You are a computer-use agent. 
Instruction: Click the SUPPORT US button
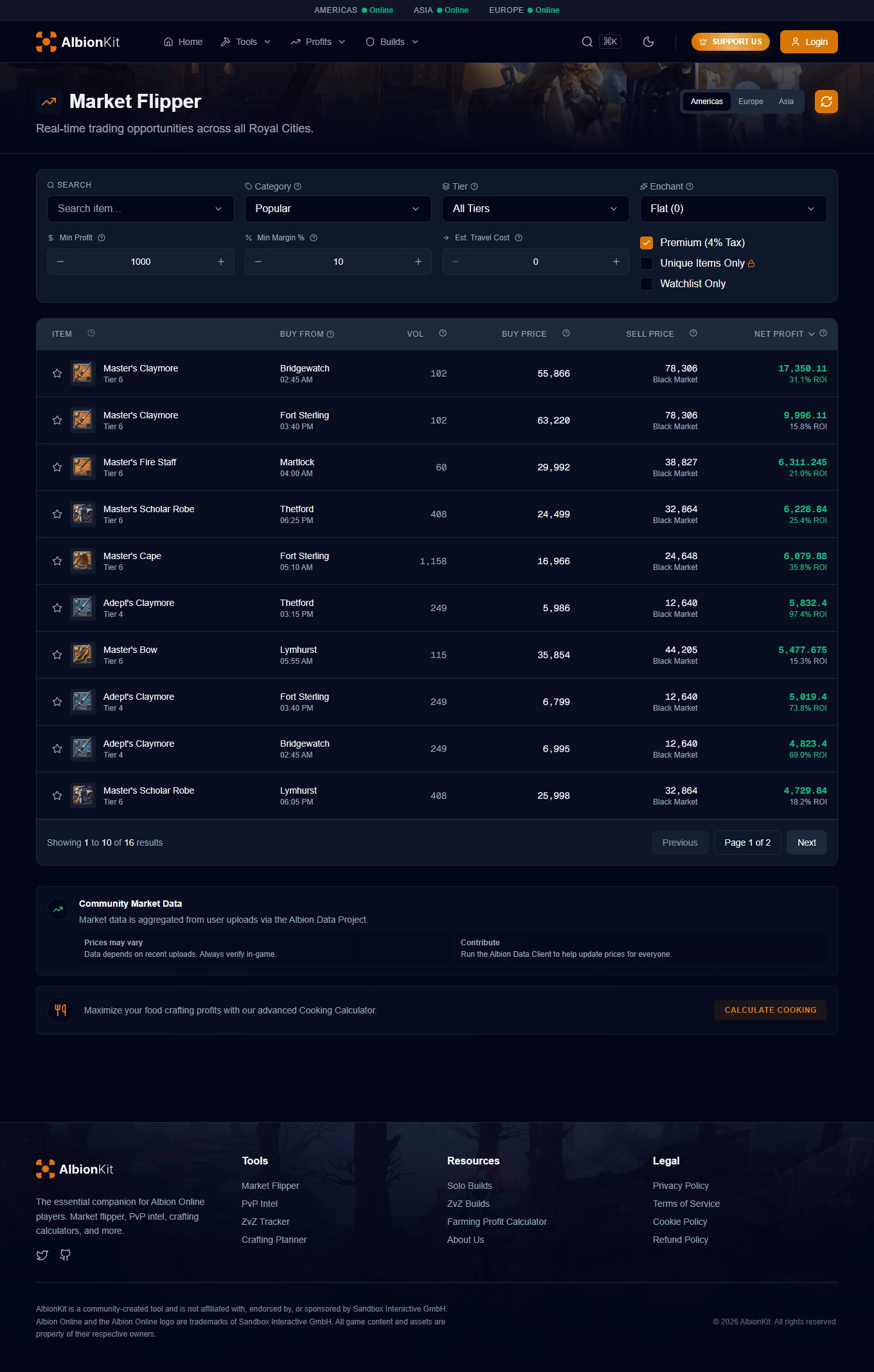click(731, 42)
